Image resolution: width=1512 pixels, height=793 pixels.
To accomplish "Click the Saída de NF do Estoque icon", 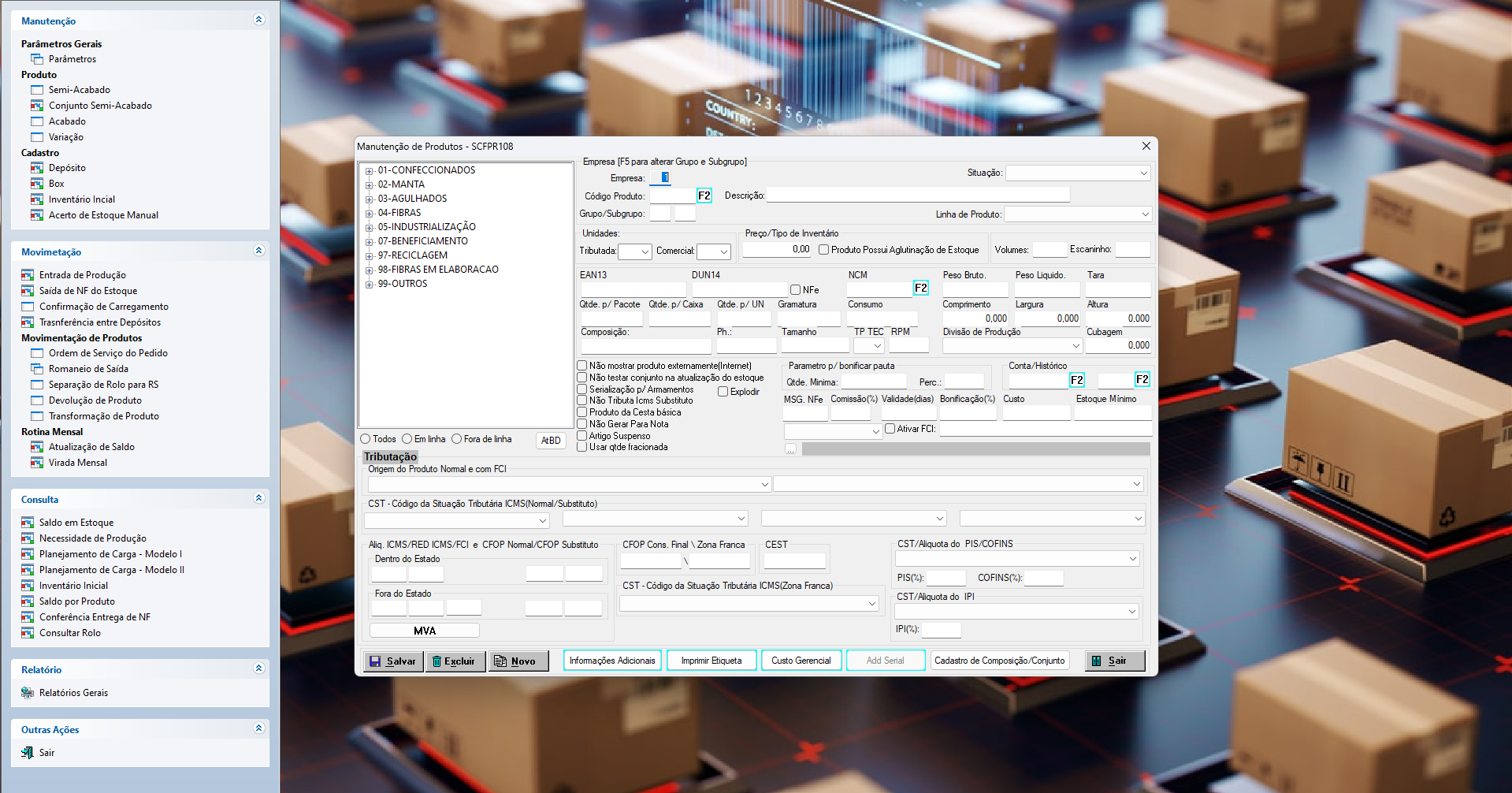I will (28, 291).
